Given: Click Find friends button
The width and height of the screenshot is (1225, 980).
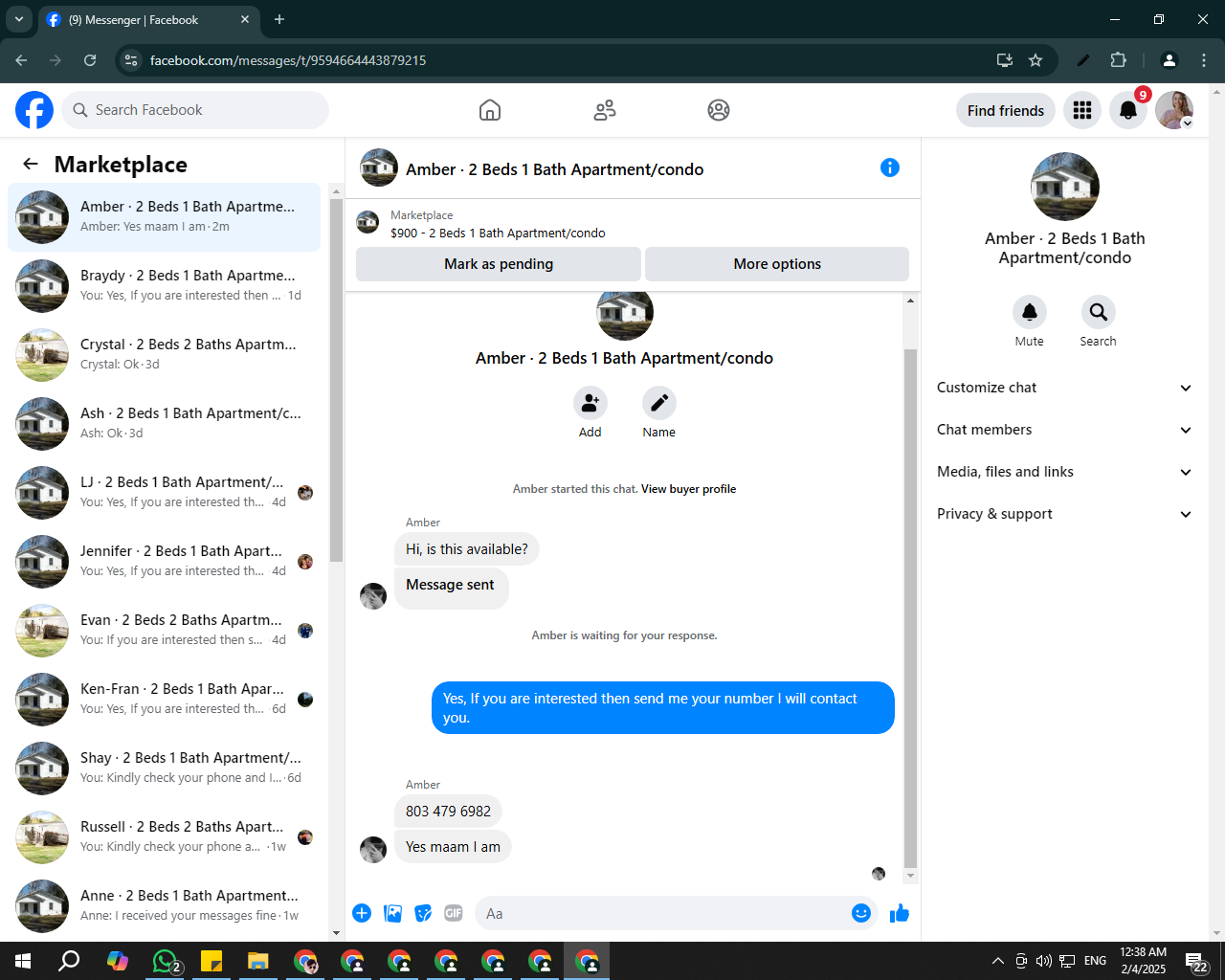Looking at the screenshot, I should tap(1006, 110).
